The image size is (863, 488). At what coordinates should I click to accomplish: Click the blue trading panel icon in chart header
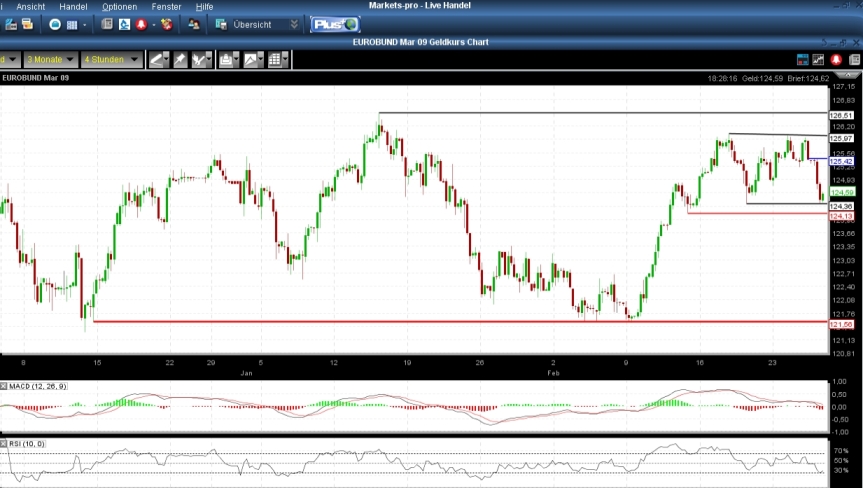[802, 60]
